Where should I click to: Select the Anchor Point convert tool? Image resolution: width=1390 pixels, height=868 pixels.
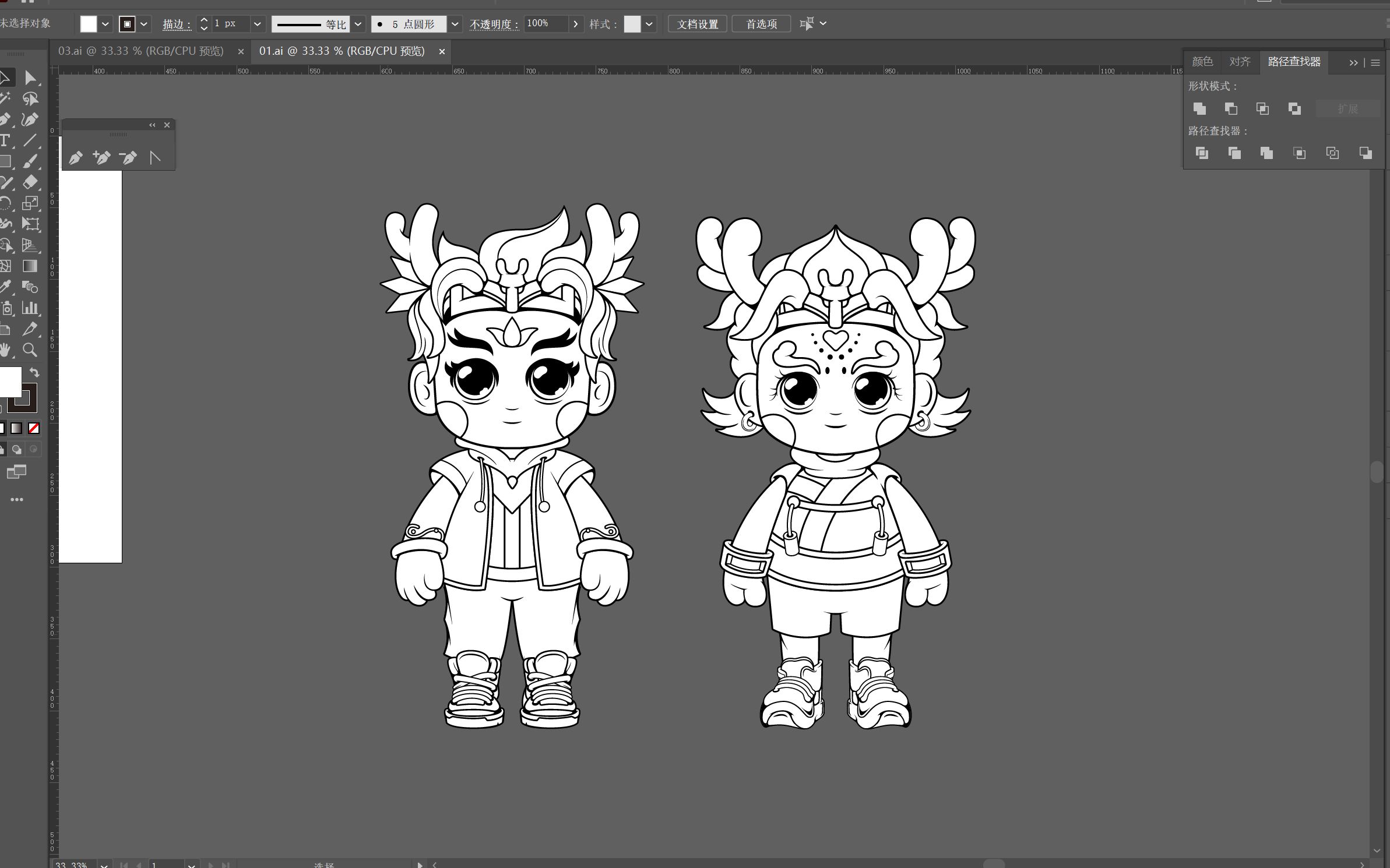coord(154,158)
